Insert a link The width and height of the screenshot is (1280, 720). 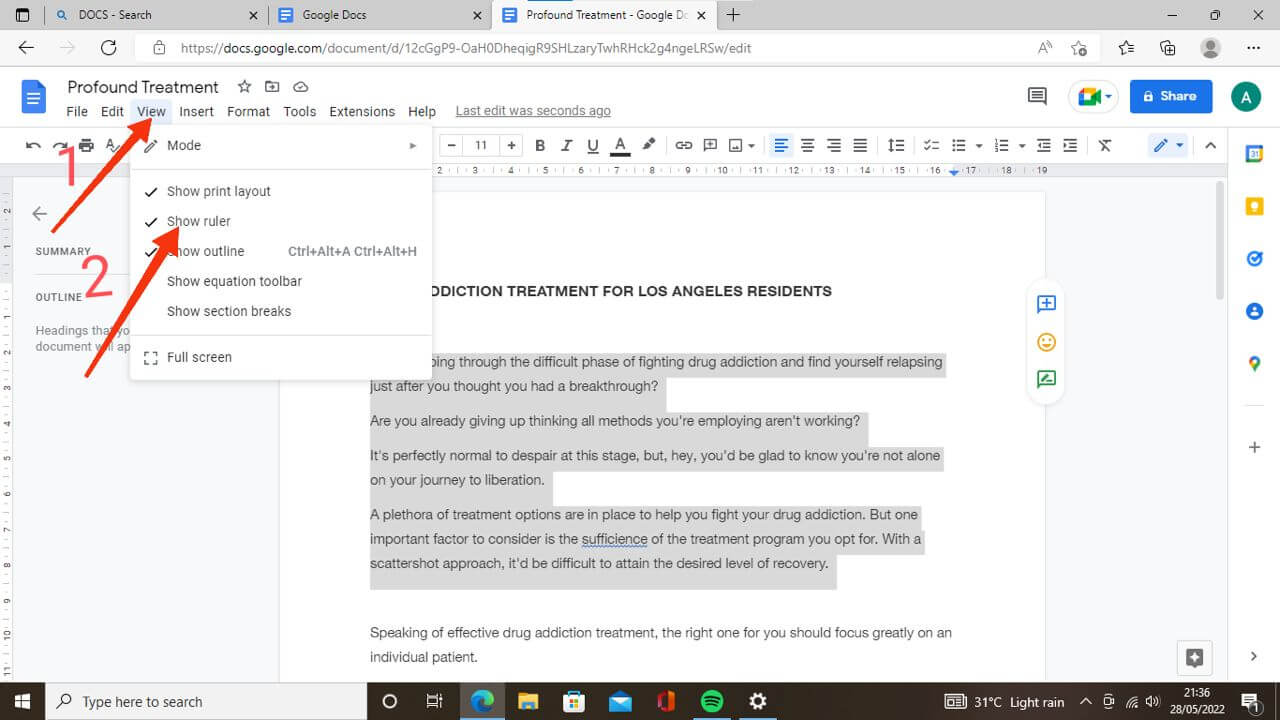tap(684, 145)
